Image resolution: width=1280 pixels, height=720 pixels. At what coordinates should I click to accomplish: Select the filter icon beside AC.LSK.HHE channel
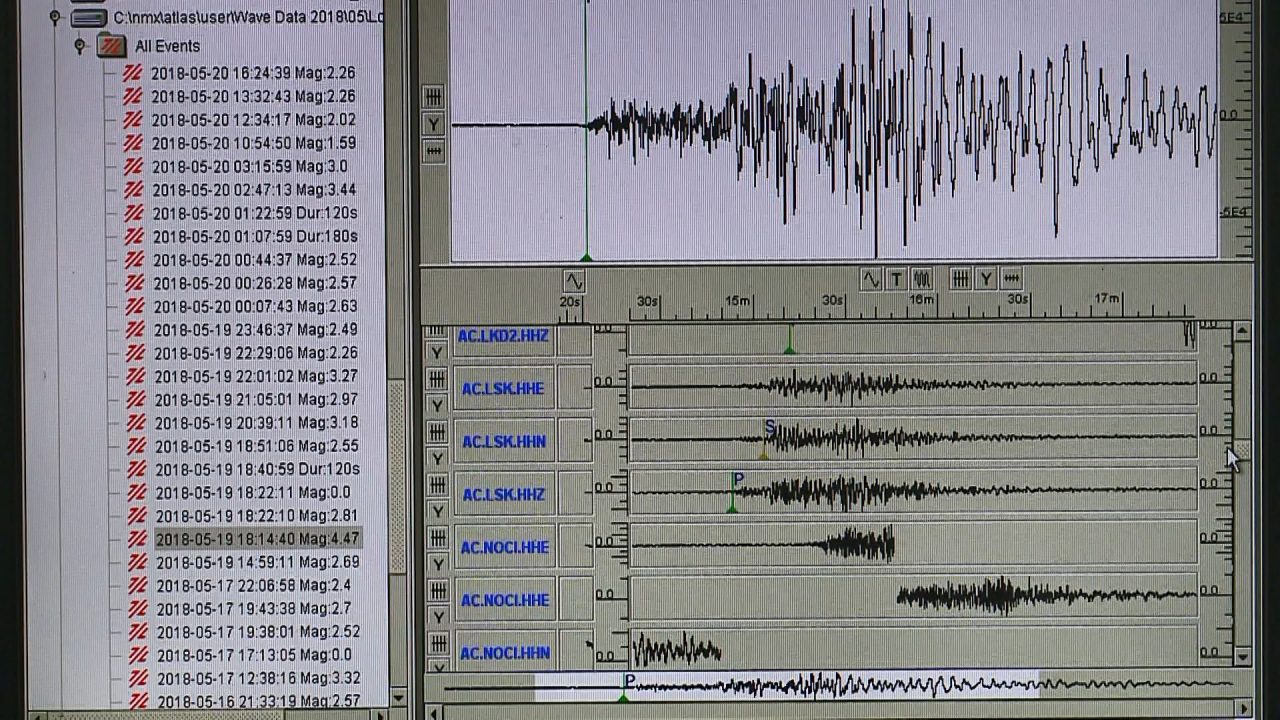coord(437,378)
